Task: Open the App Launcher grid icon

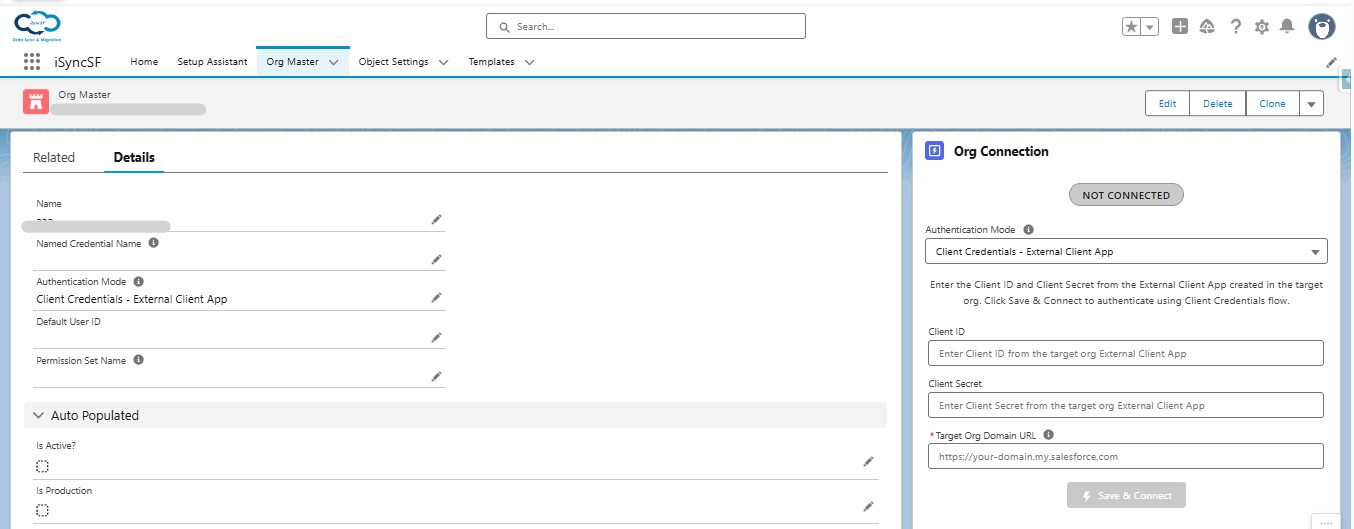Action: pos(32,62)
